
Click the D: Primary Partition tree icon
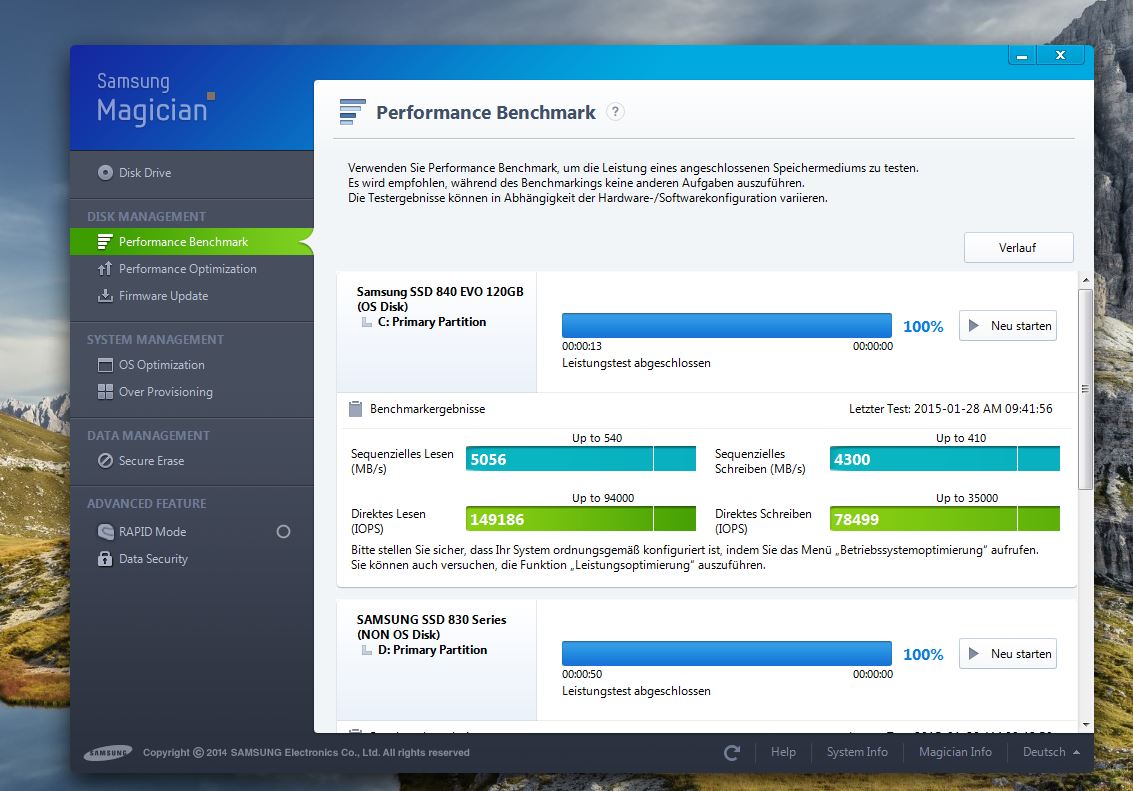coord(367,650)
